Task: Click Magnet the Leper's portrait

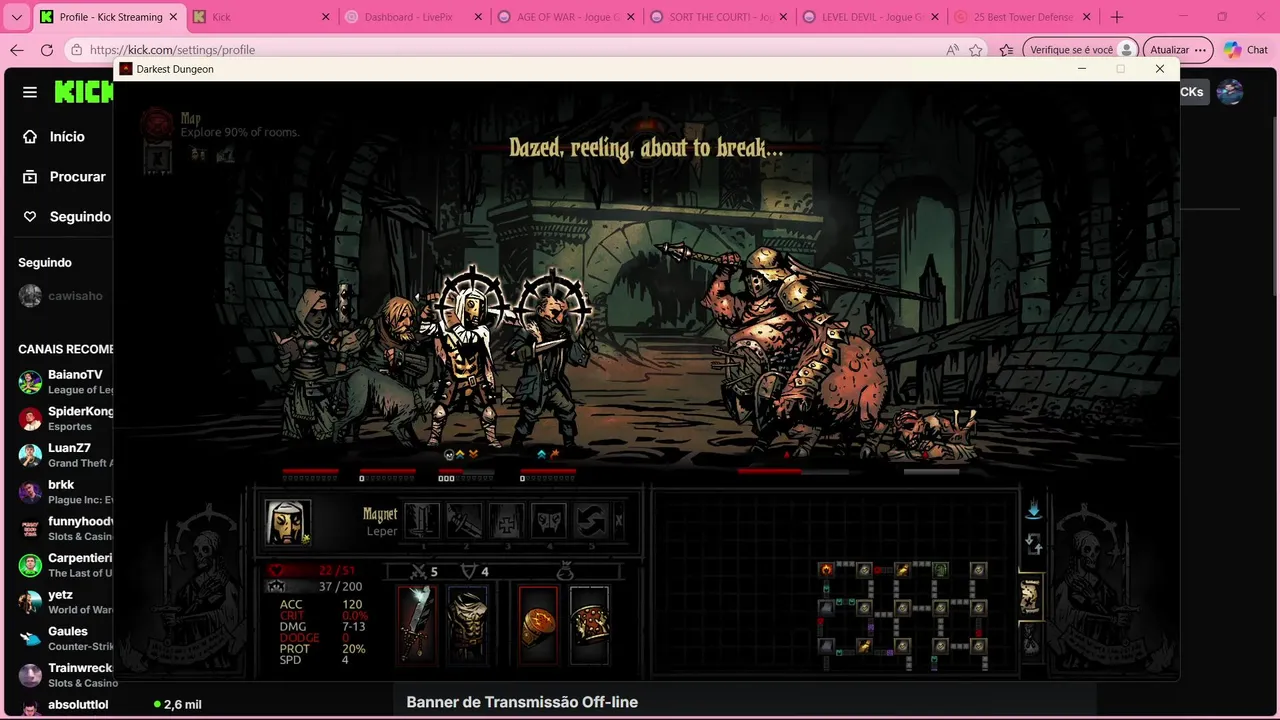Action: pos(288,522)
